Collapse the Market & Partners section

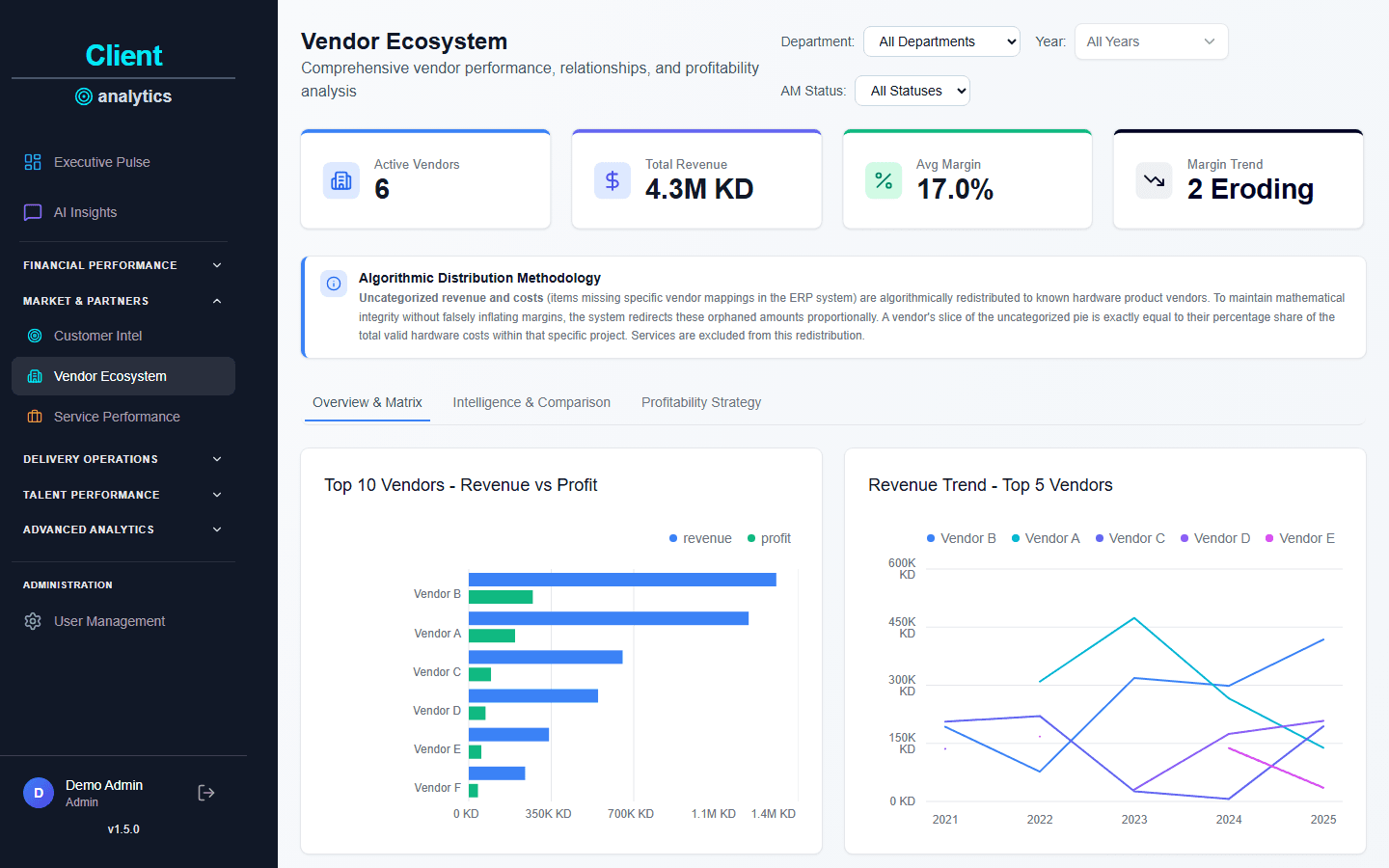tap(123, 301)
